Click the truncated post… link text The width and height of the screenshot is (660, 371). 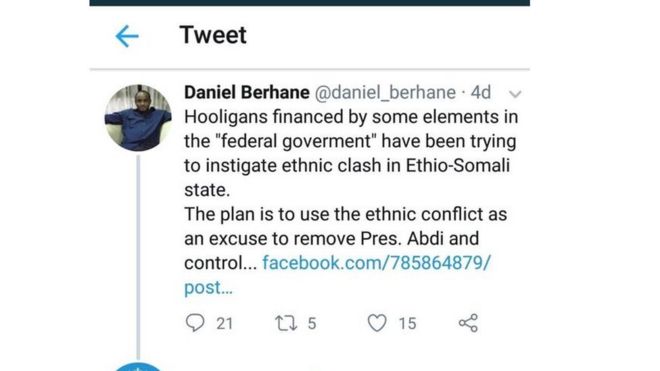[208, 288]
